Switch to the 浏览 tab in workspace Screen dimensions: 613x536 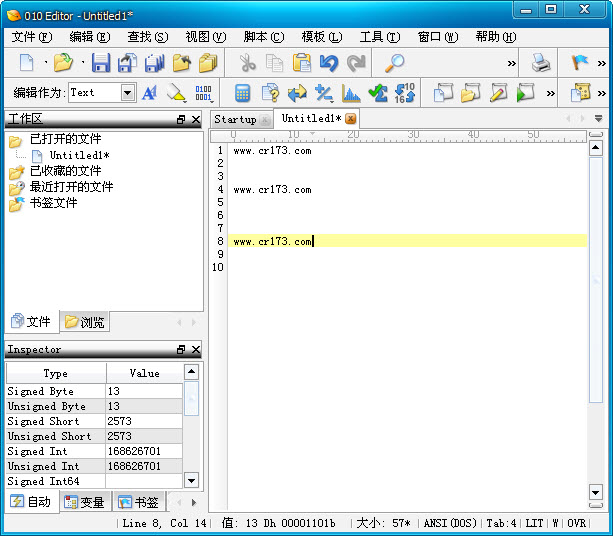click(x=86, y=322)
